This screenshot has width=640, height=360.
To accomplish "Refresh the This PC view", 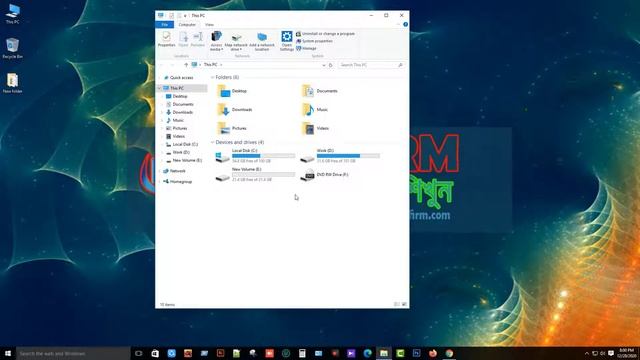I will pyautogui.click(x=331, y=65).
